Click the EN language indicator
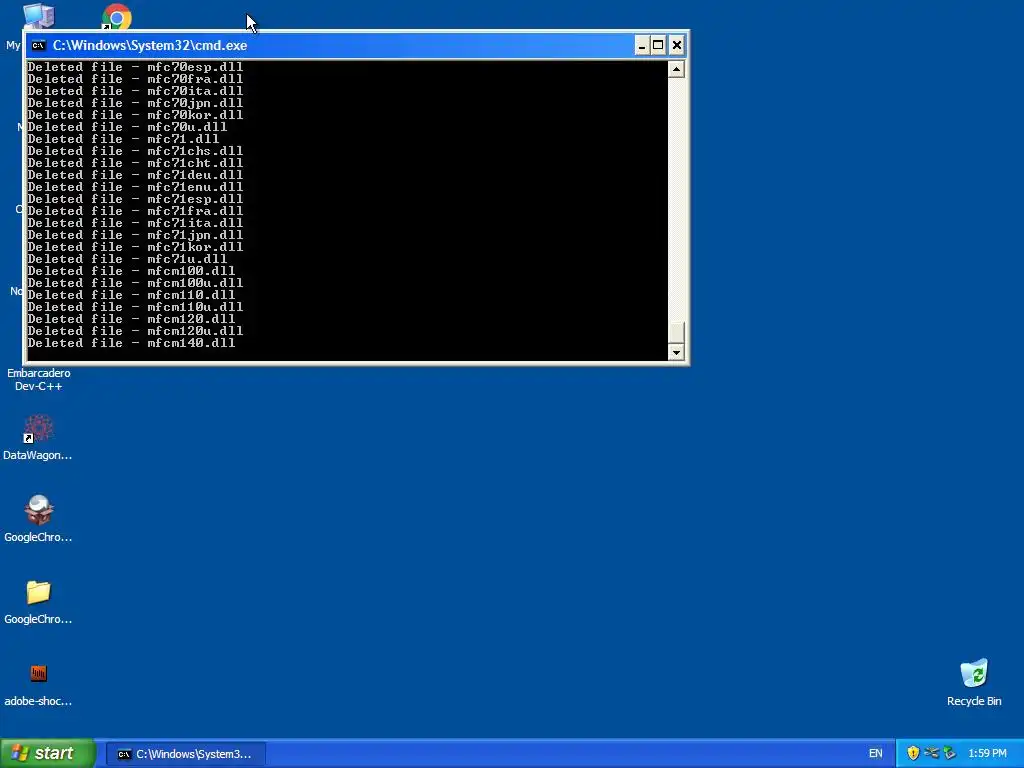1024x768 pixels. tap(876, 753)
